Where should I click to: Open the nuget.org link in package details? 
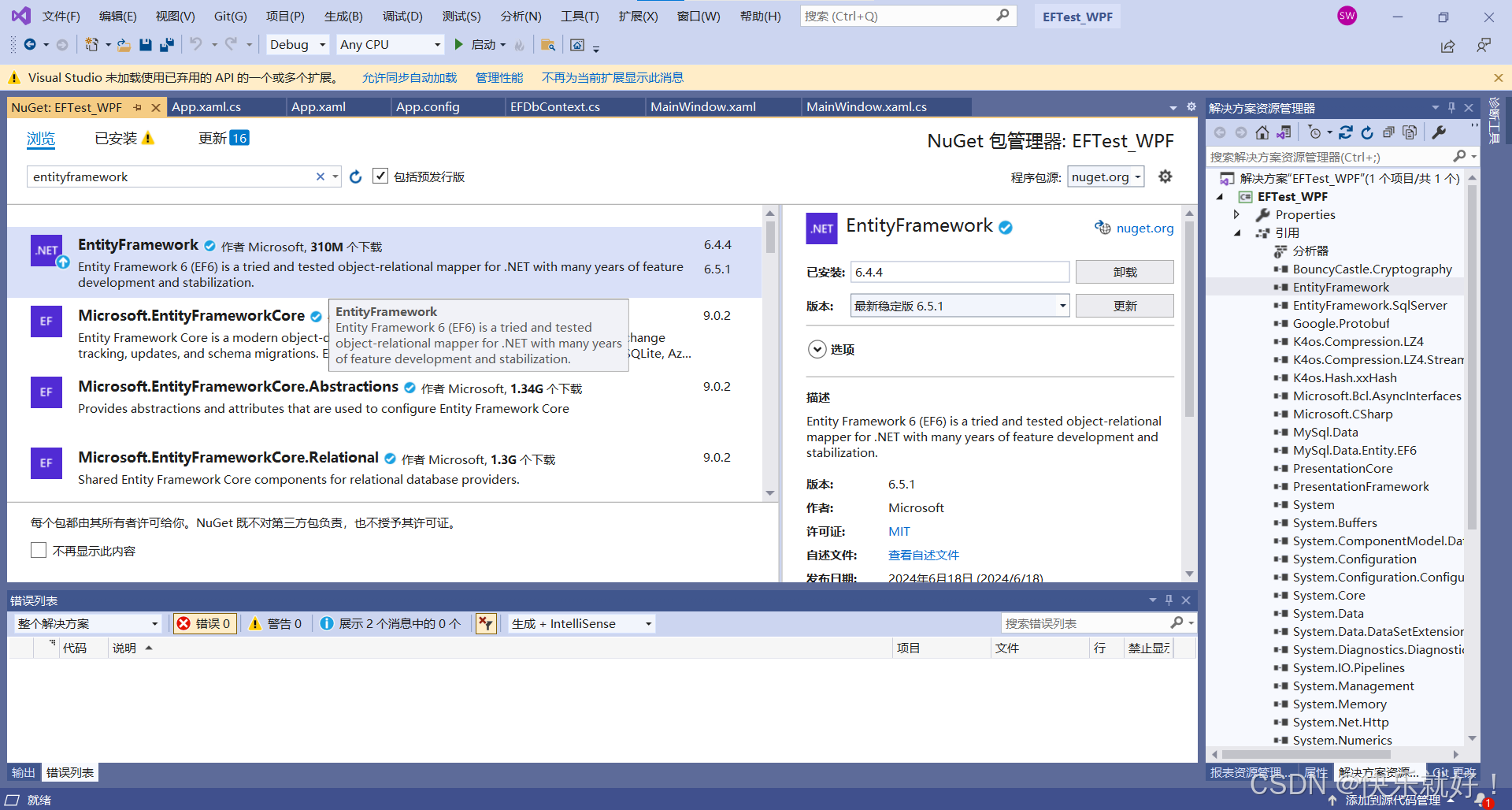click(1145, 228)
